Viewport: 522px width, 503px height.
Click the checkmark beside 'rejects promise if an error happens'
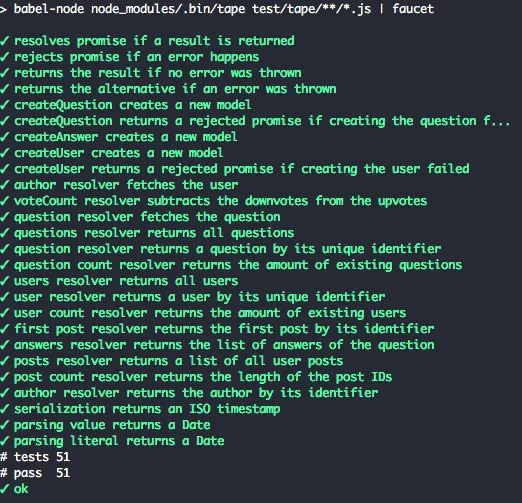[5, 57]
